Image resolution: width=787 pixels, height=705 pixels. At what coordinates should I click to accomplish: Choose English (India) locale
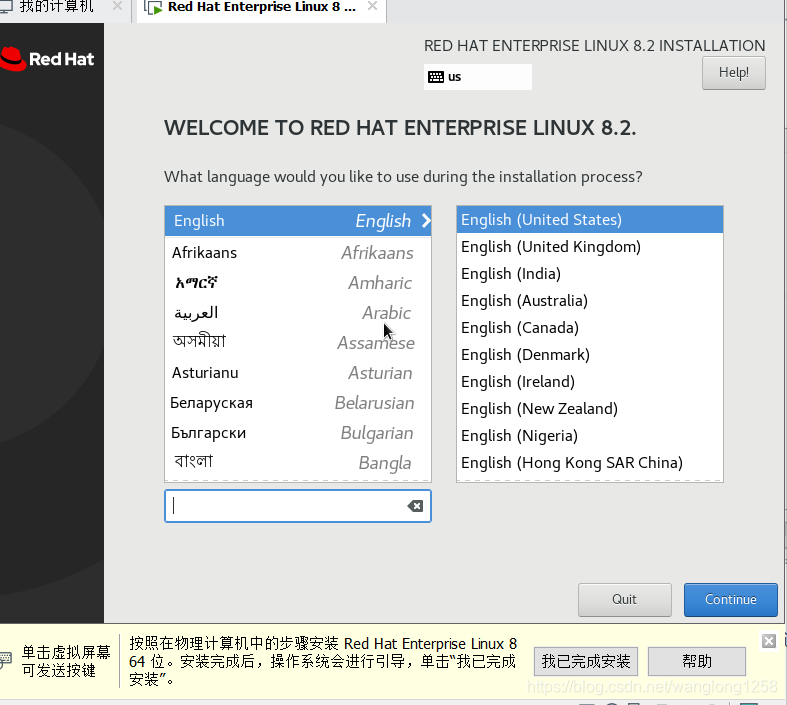coord(590,274)
